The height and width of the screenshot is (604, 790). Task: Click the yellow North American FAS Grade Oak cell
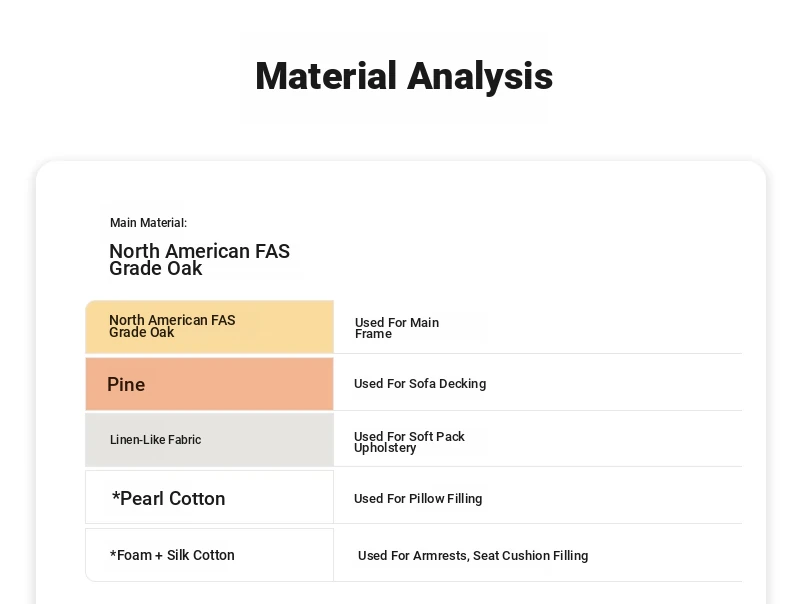210,326
